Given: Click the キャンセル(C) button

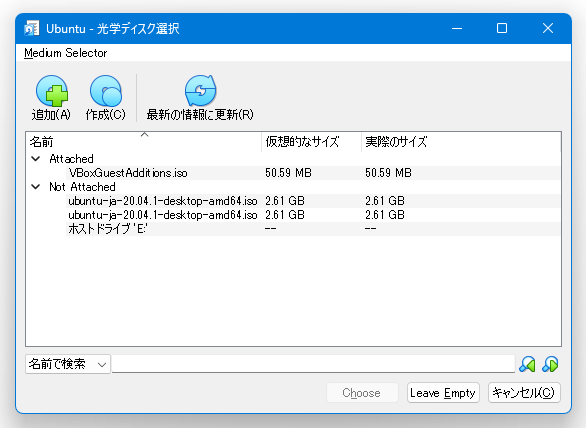Looking at the screenshot, I should [524, 392].
